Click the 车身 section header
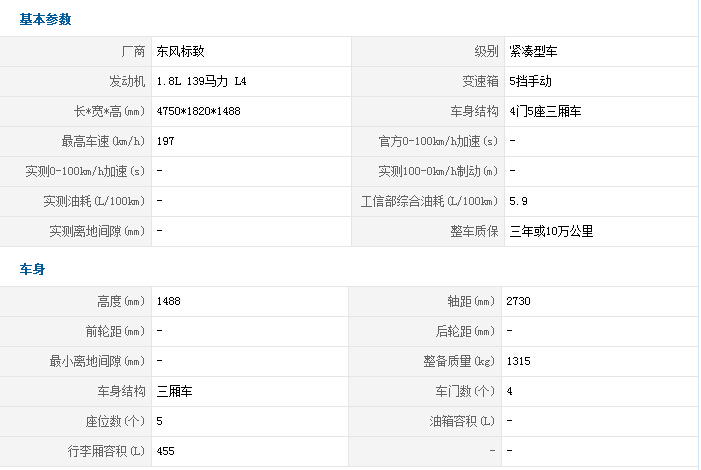The image size is (701, 470). (x=32, y=269)
